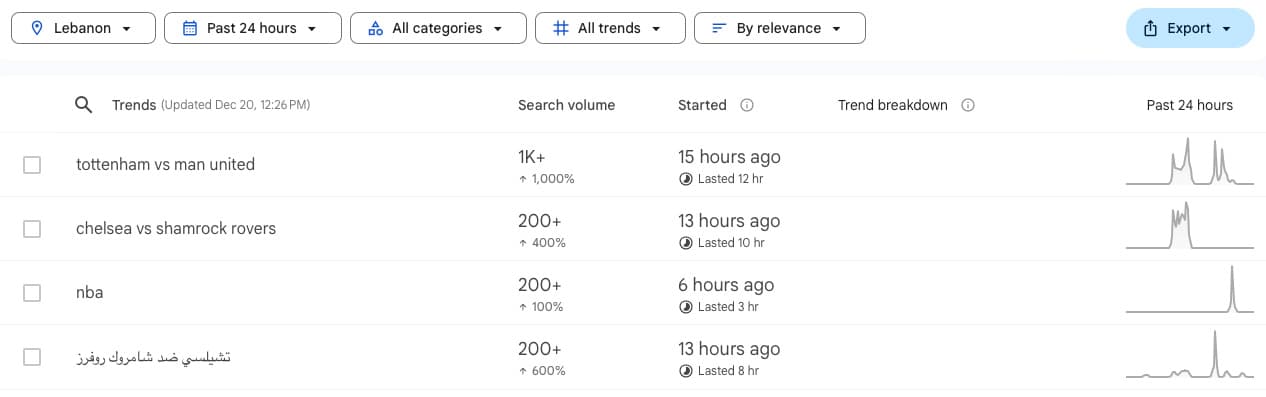The image size is (1266, 397).
Task: Click the calendar icon in time filter
Action: pyautogui.click(x=190, y=28)
